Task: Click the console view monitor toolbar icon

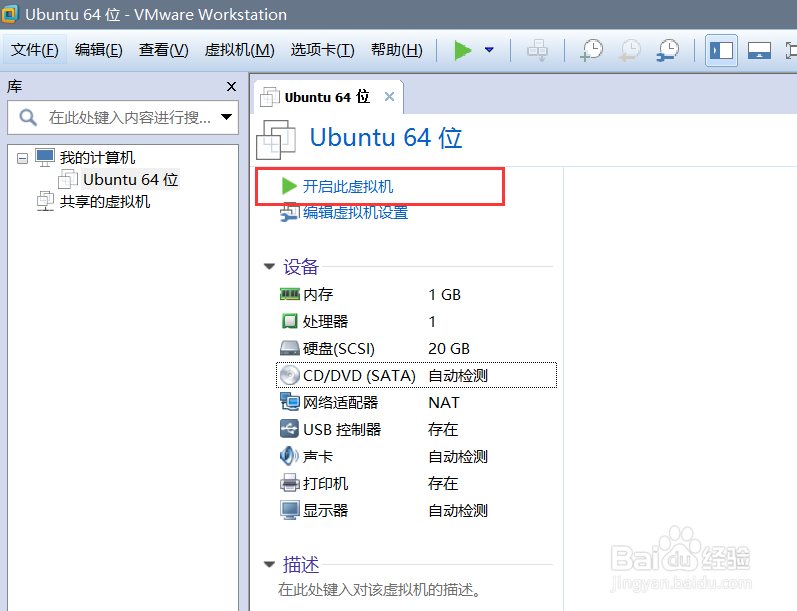Action: pos(759,51)
